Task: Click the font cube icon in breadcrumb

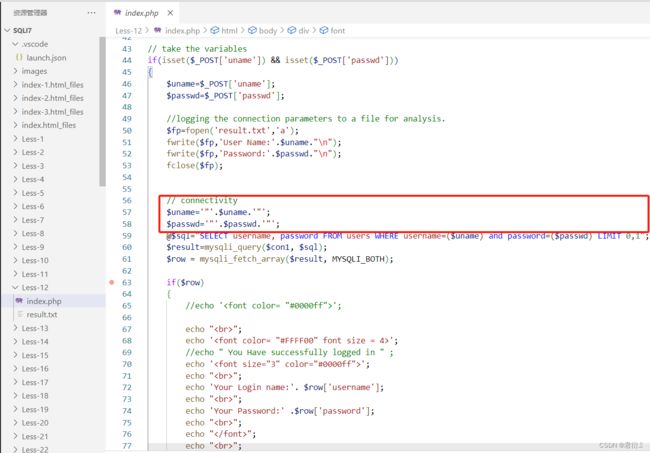Action: click(x=324, y=30)
